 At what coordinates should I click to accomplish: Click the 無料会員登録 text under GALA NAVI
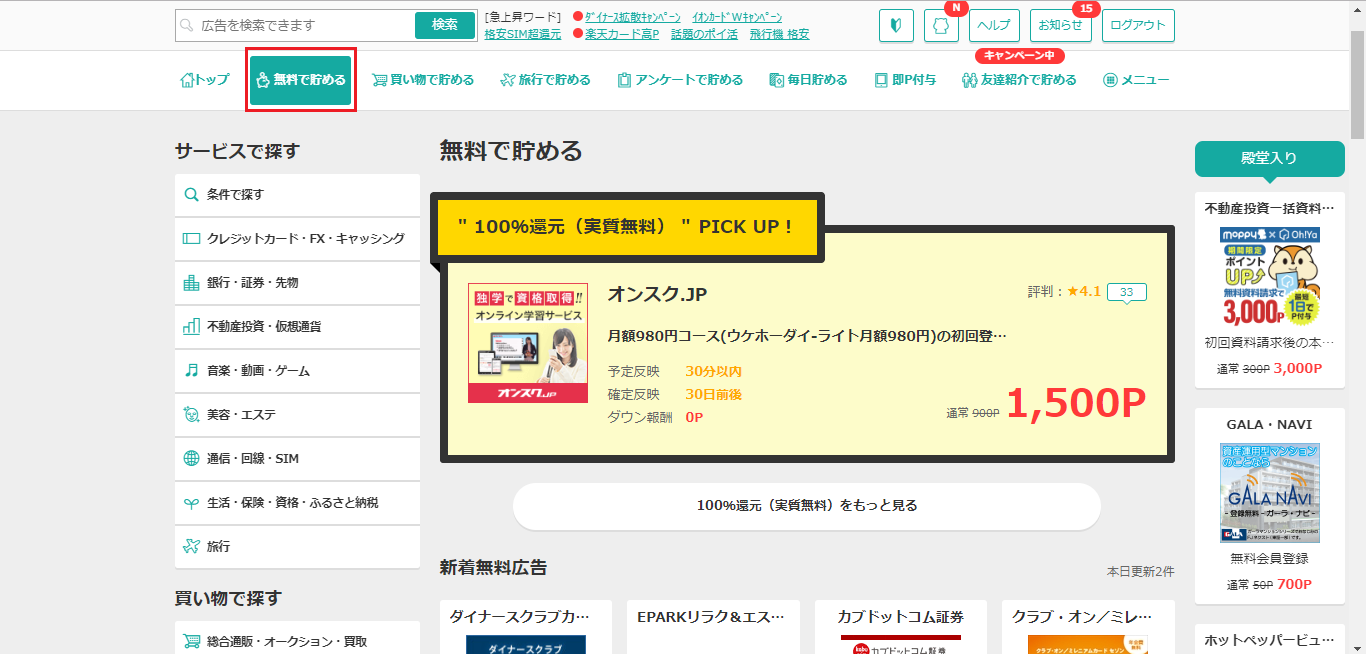click(x=1270, y=559)
